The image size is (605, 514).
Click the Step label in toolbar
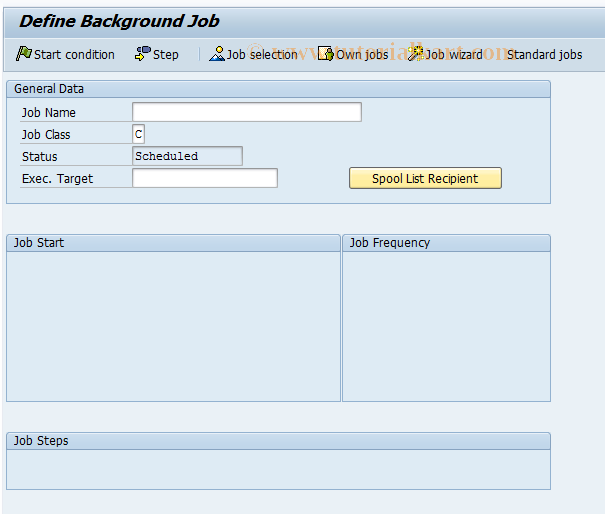[166, 55]
